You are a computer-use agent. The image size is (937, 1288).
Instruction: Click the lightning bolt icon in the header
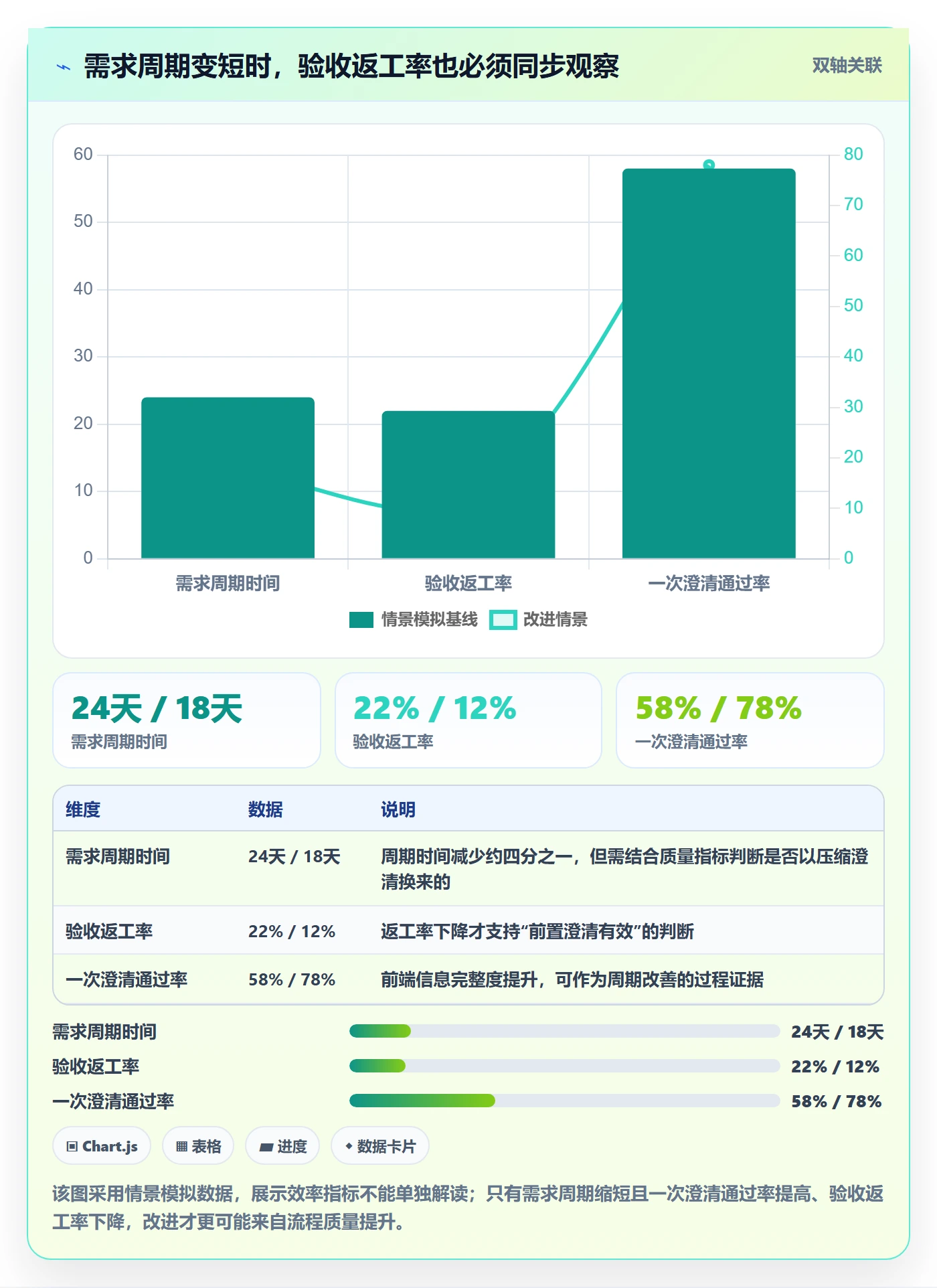[64, 66]
